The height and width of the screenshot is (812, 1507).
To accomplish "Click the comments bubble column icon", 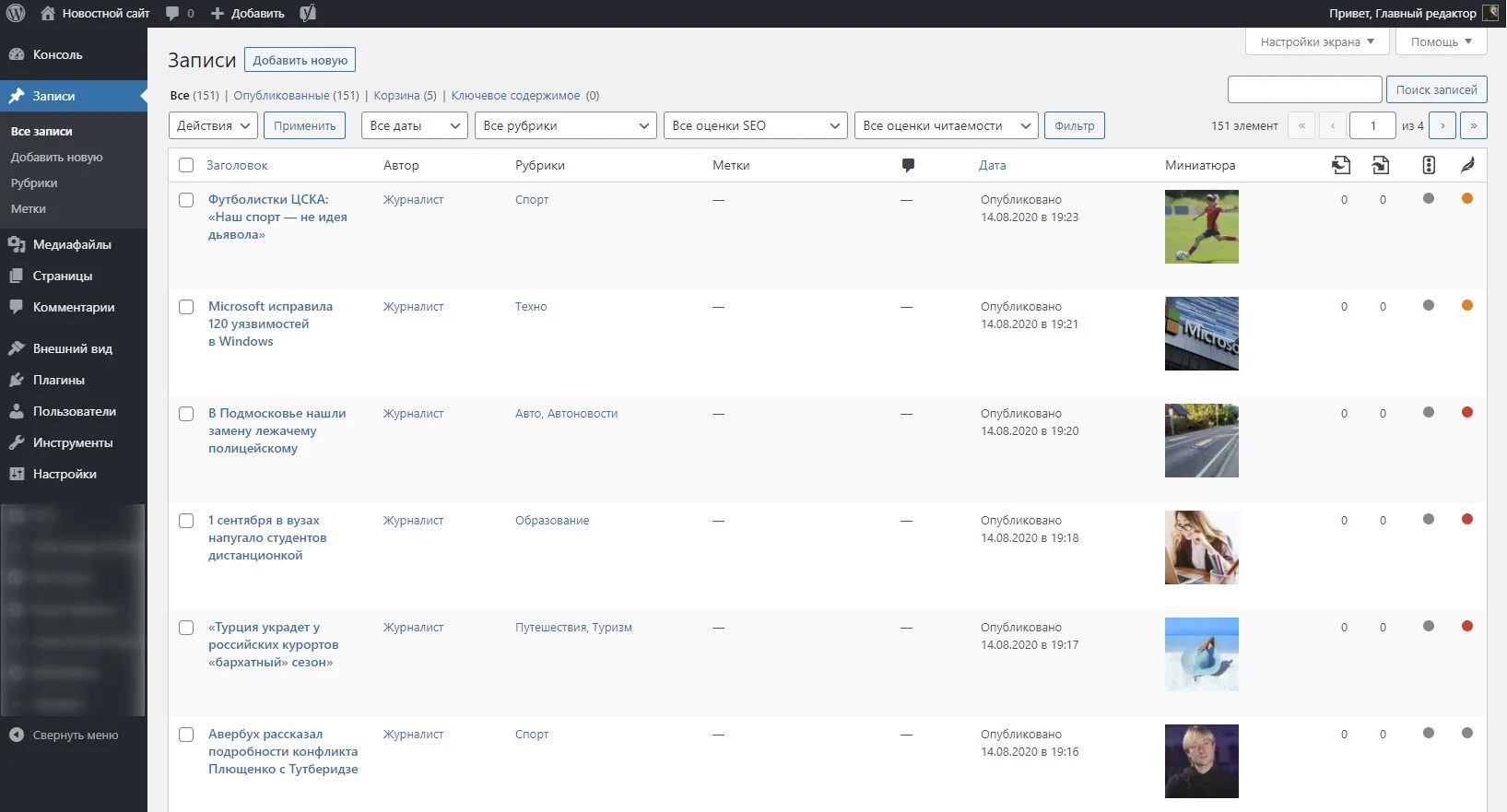I will coord(908,165).
